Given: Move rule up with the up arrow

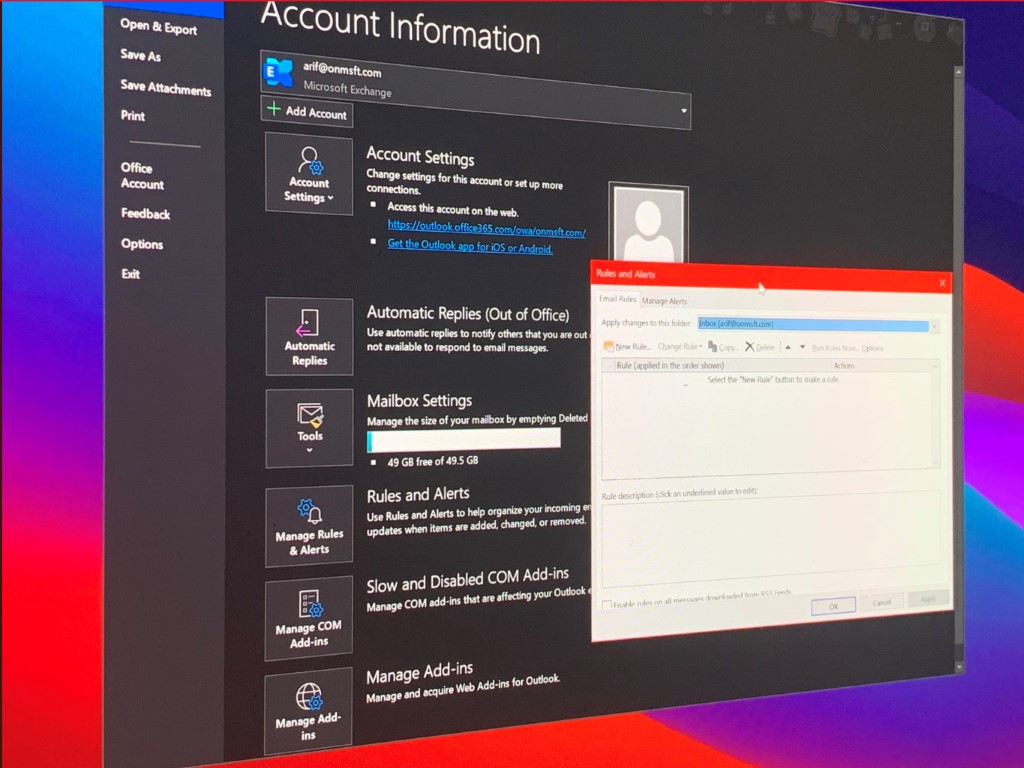Looking at the screenshot, I should pos(787,347).
